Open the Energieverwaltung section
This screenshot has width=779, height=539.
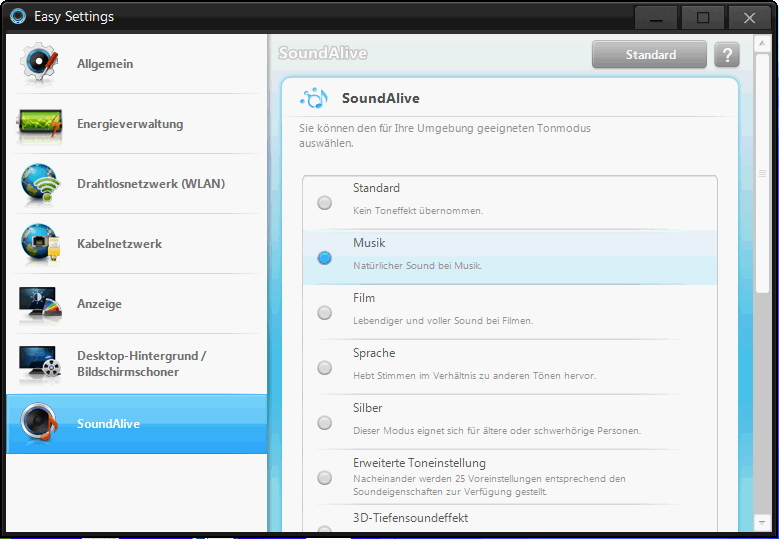(137, 124)
